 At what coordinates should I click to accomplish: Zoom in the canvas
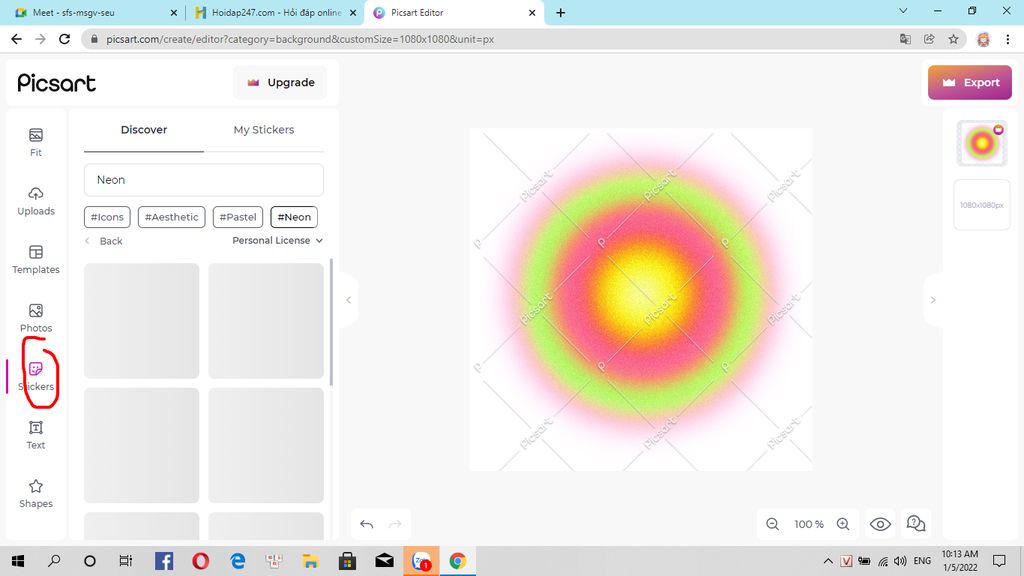843,524
